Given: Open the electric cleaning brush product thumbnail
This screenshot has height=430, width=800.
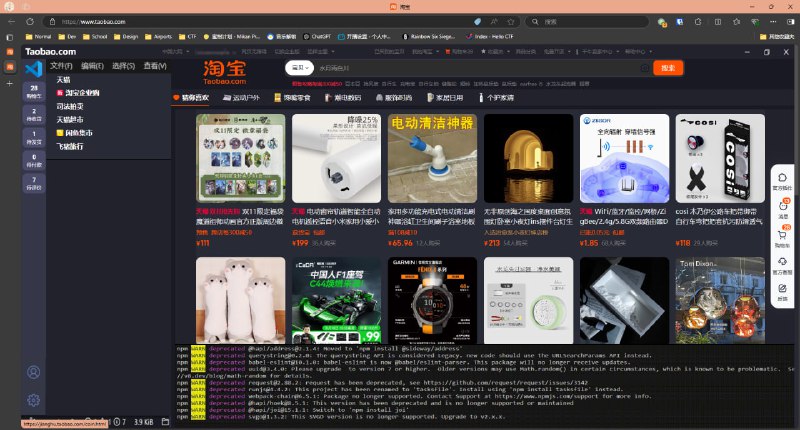Looking at the screenshot, I should [432, 158].
